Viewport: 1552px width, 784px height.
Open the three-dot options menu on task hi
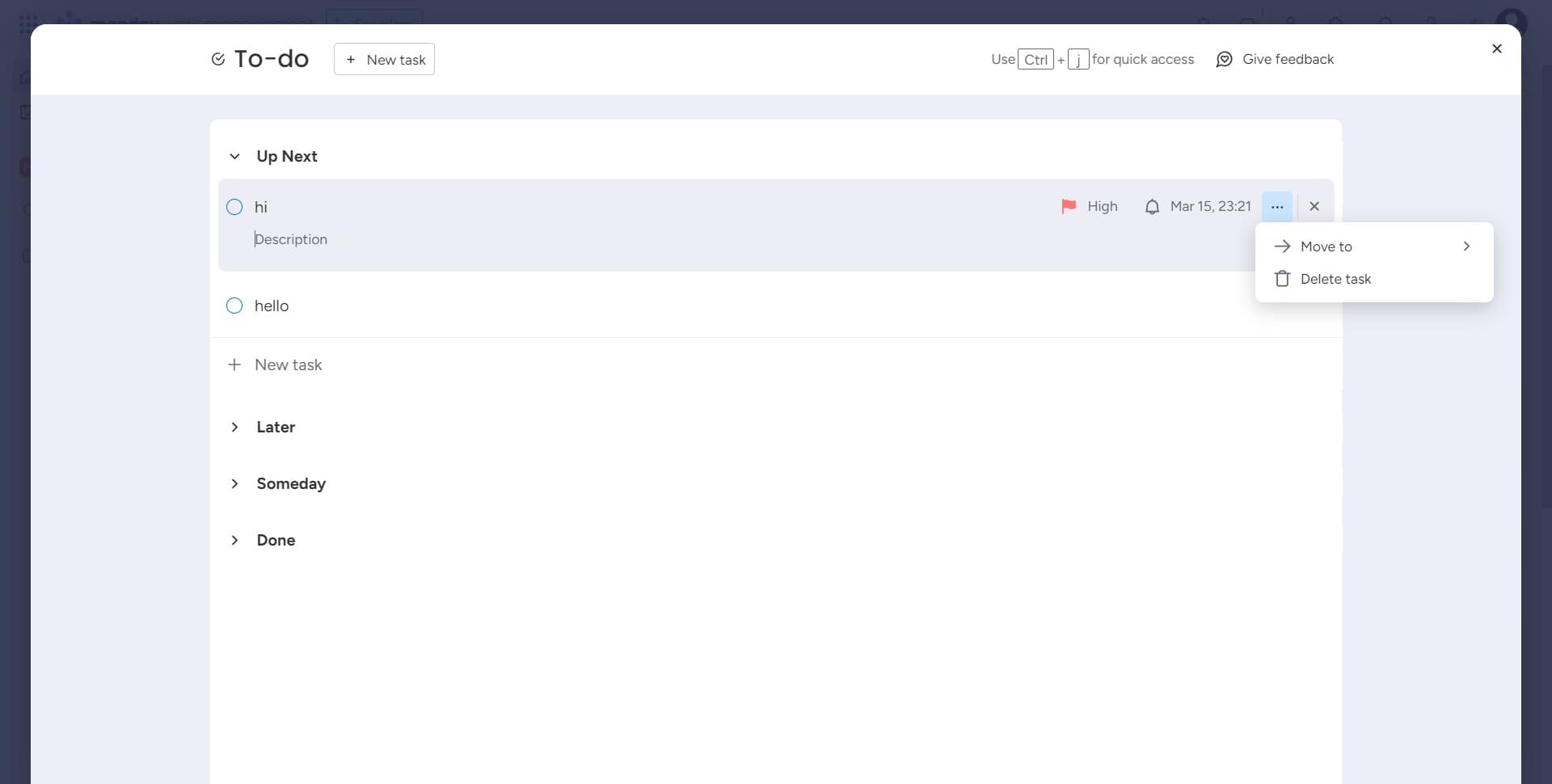(x=1277, y=206)
